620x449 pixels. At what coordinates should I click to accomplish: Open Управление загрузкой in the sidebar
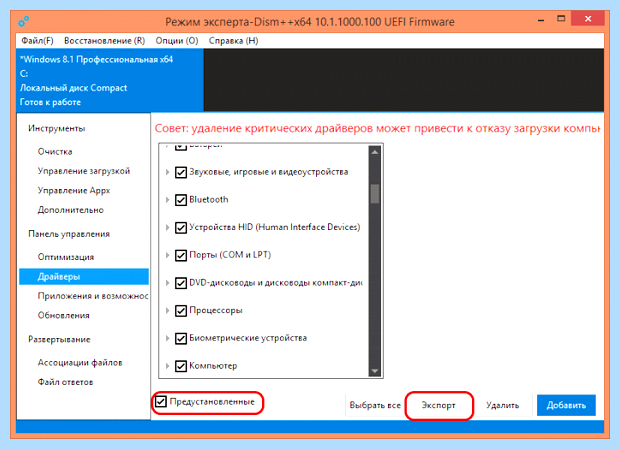[84, 171]
